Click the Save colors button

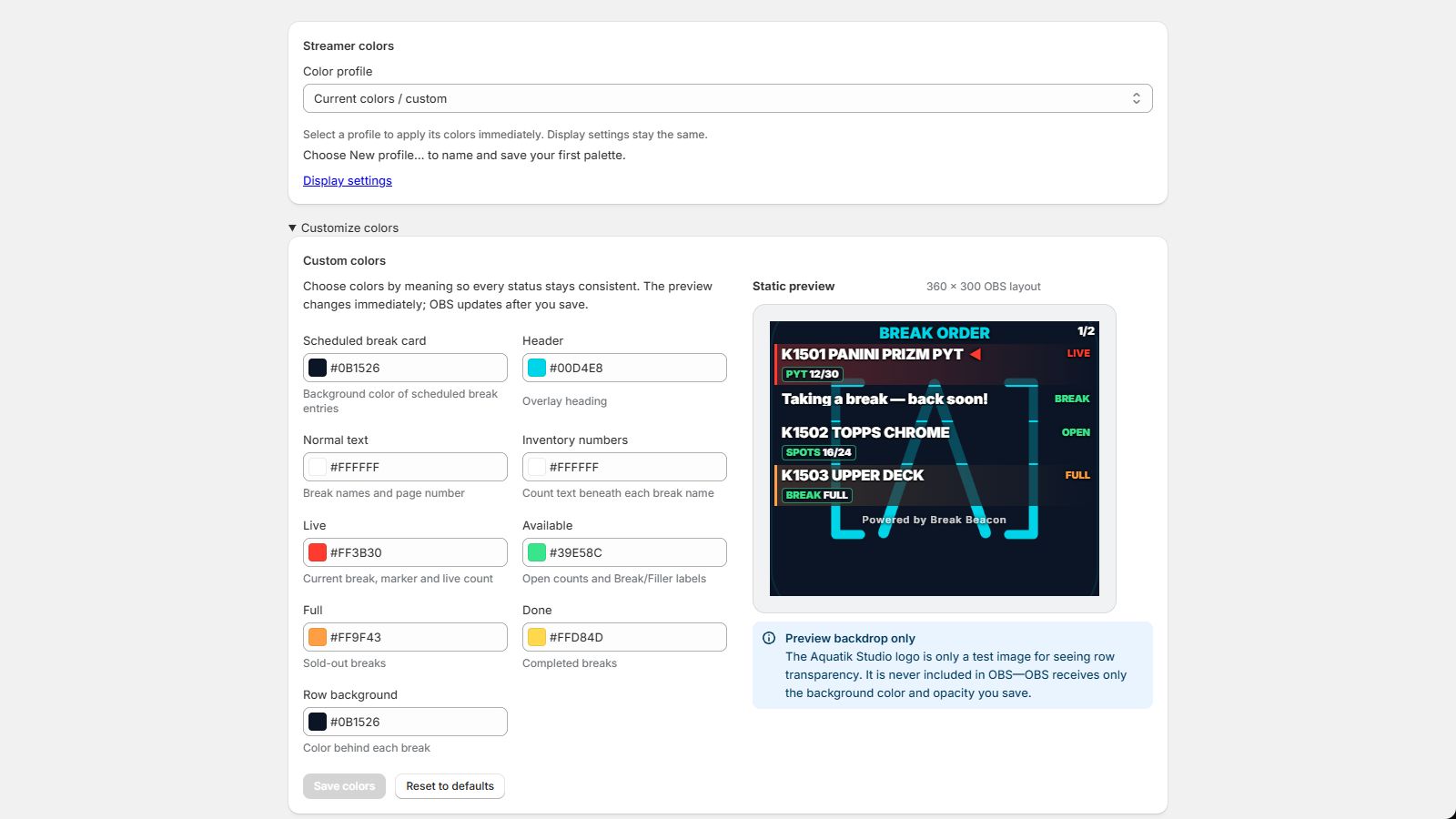coord(344,786)
